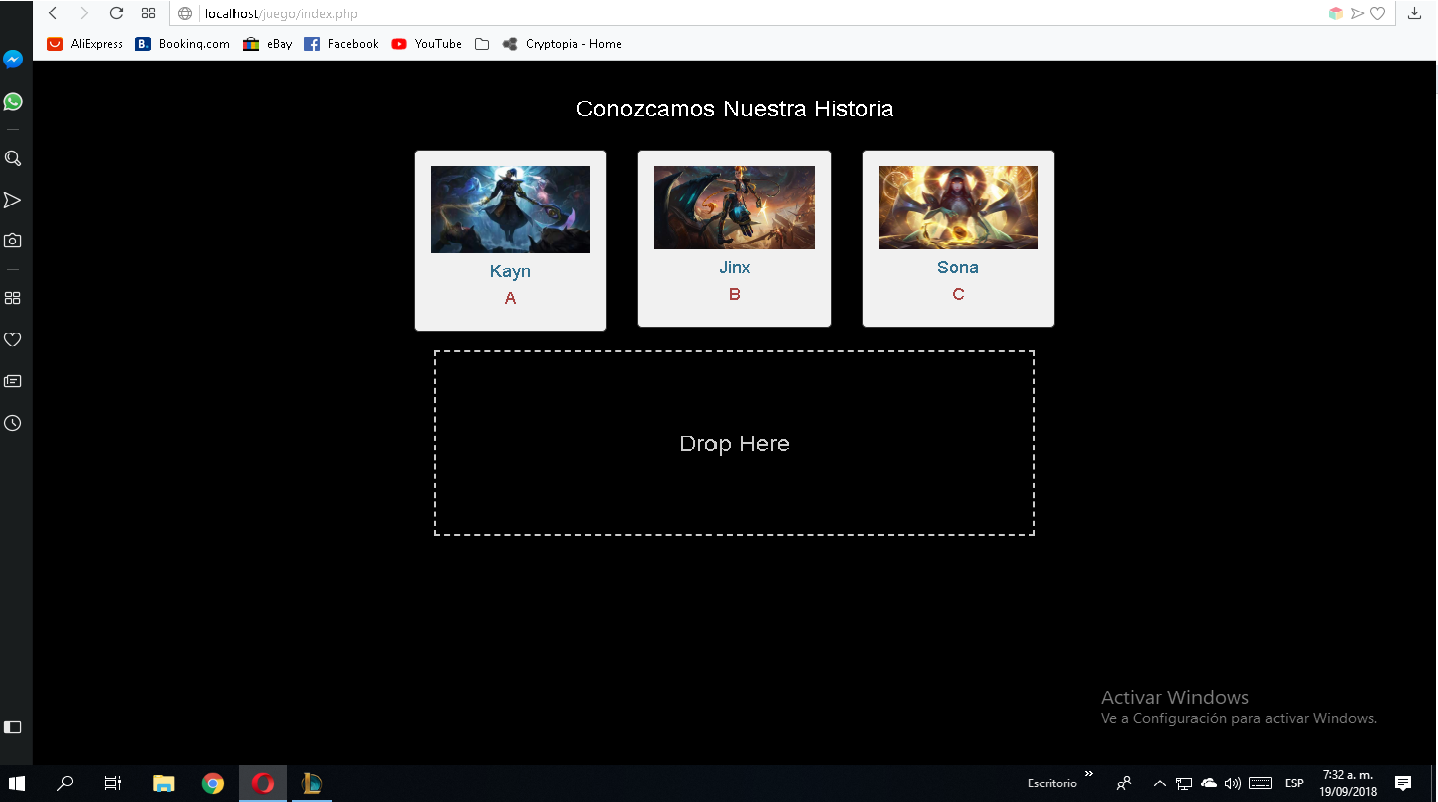Open Messenger in Opera sidebar

coord(13,59)
